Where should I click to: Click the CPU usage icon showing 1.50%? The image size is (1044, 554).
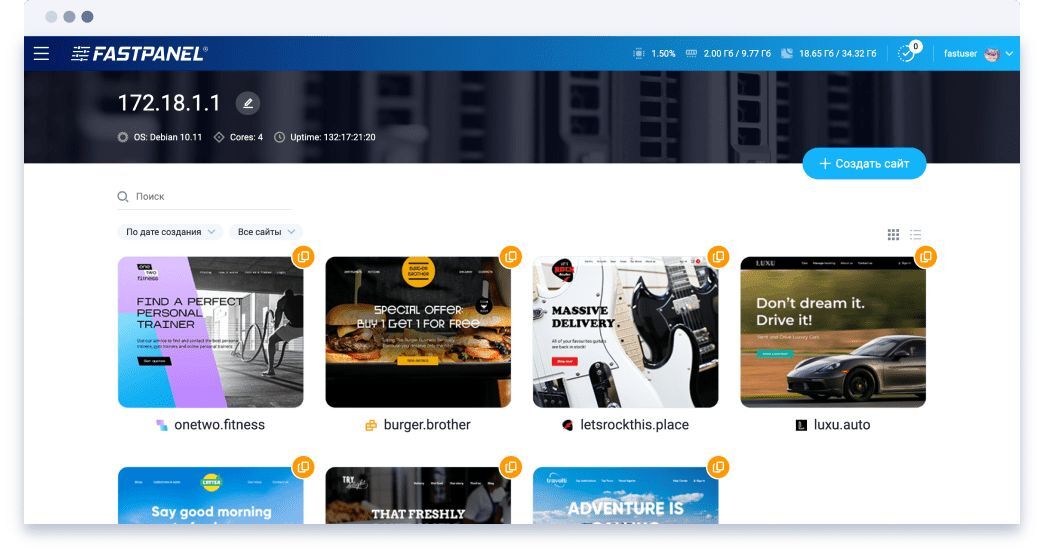click(x=639, y=53)
